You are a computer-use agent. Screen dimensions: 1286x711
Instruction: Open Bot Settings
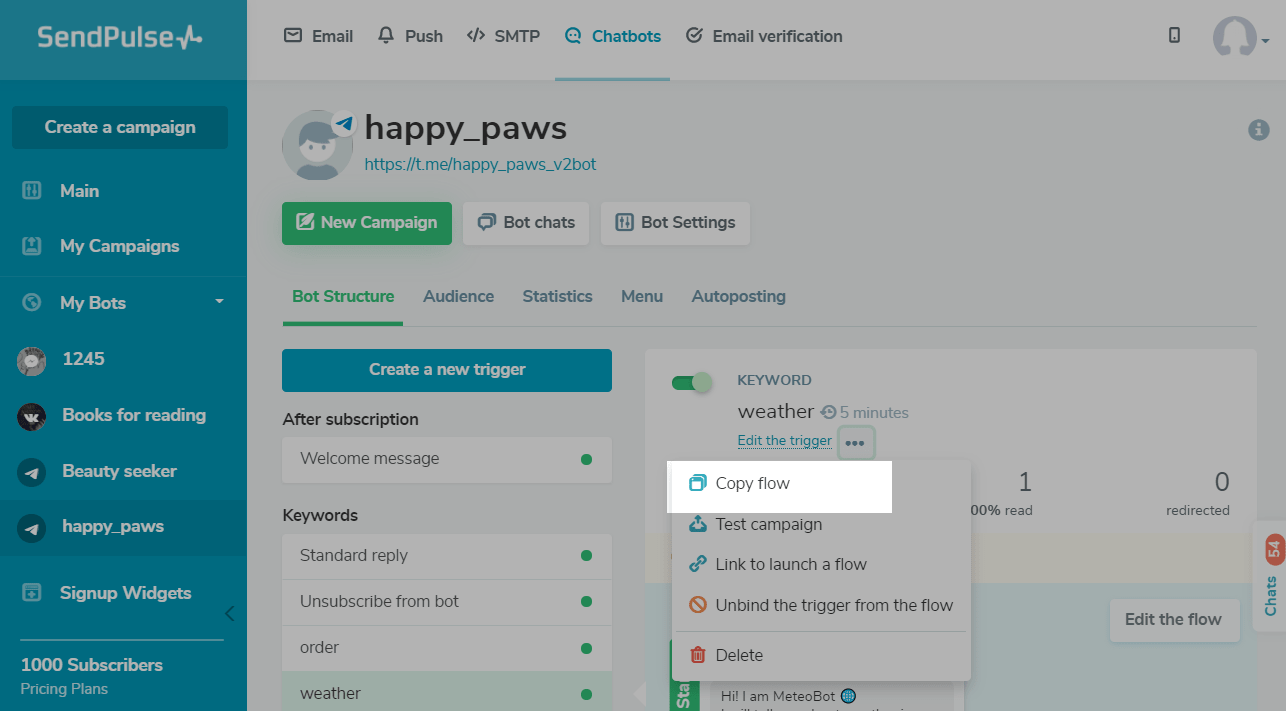675,223
